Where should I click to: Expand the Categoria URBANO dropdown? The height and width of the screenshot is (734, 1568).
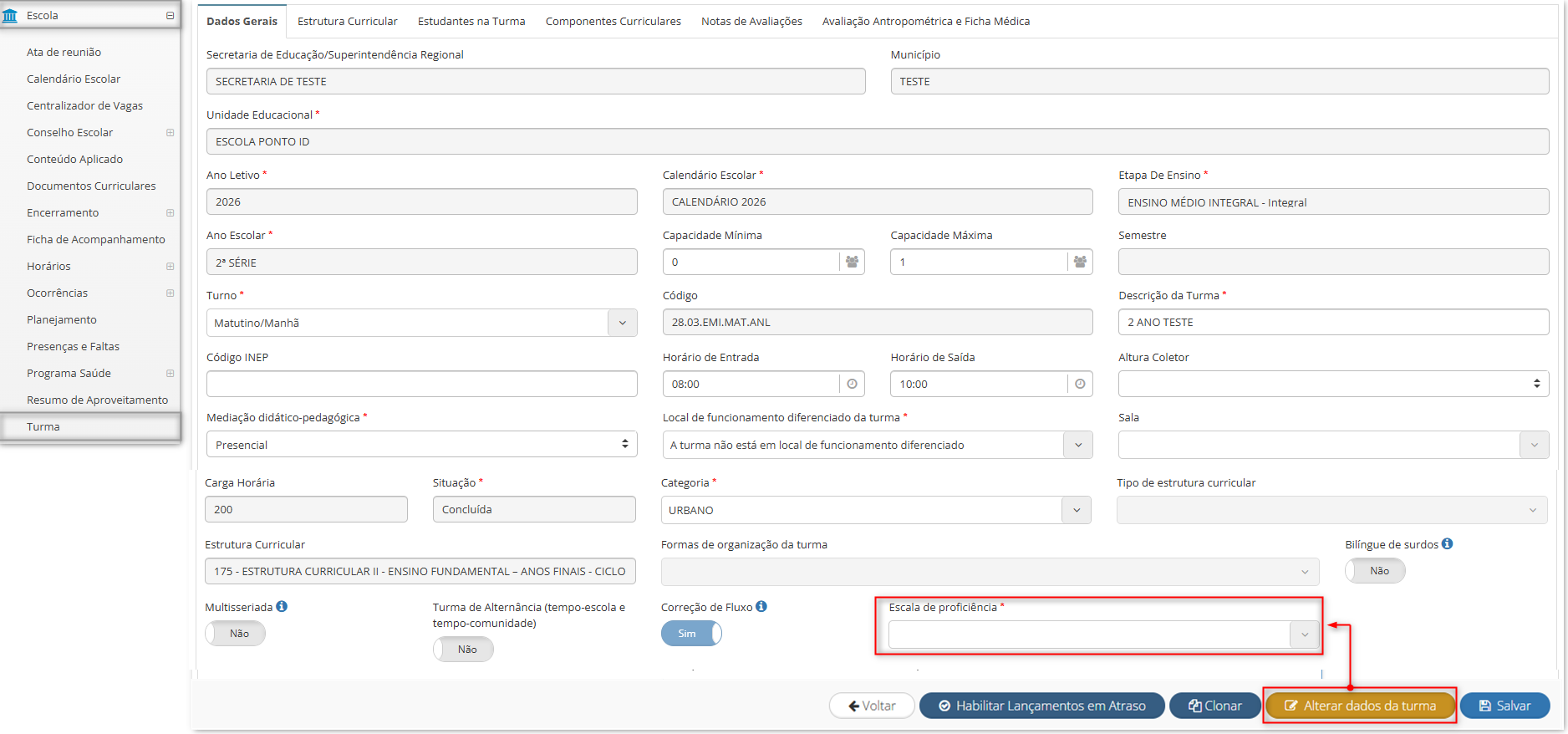(x=876, y=510)
